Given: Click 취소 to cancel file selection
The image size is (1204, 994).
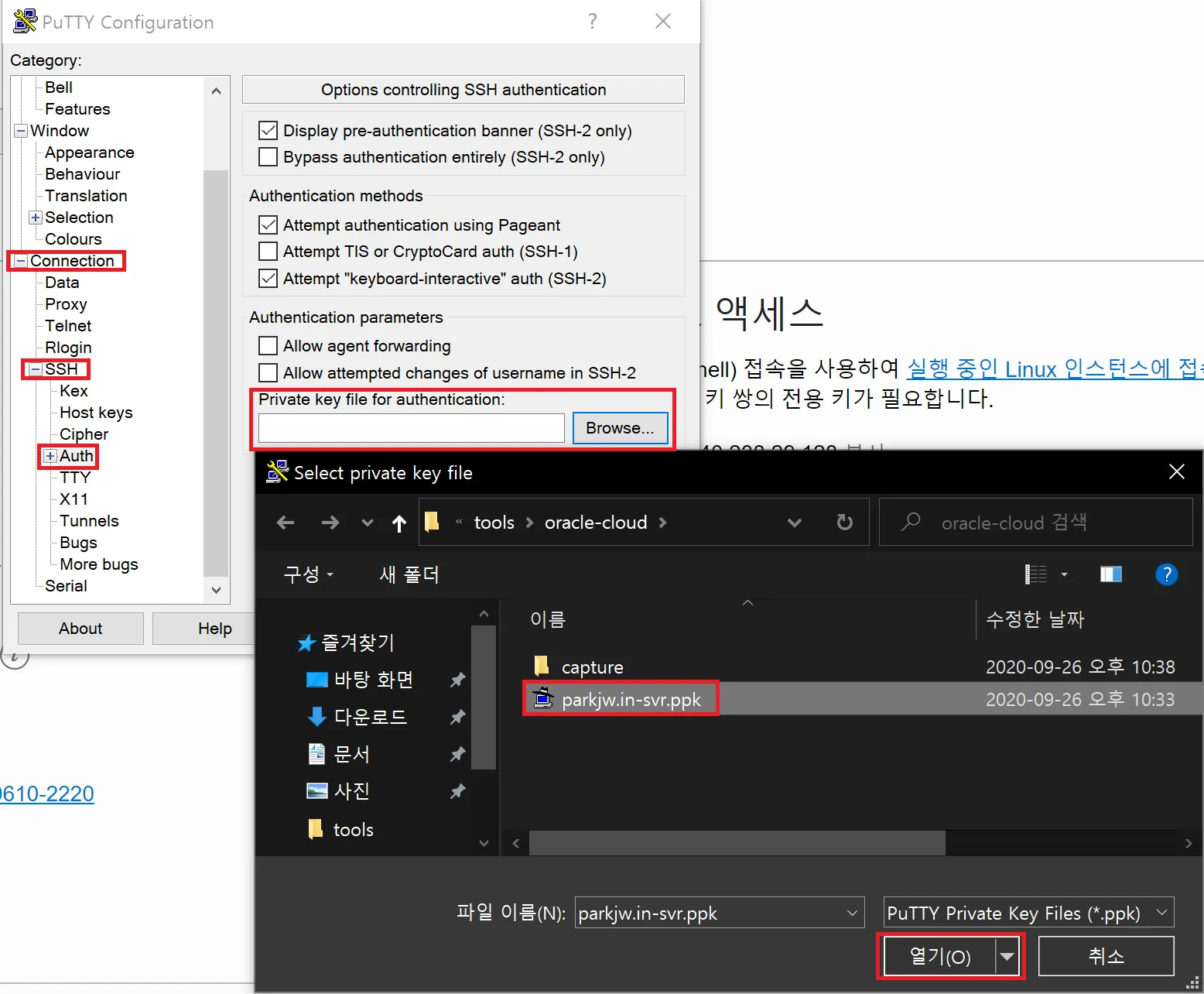Looking at the screenshot, I should pyautogui.click(x=1106, y=956).
